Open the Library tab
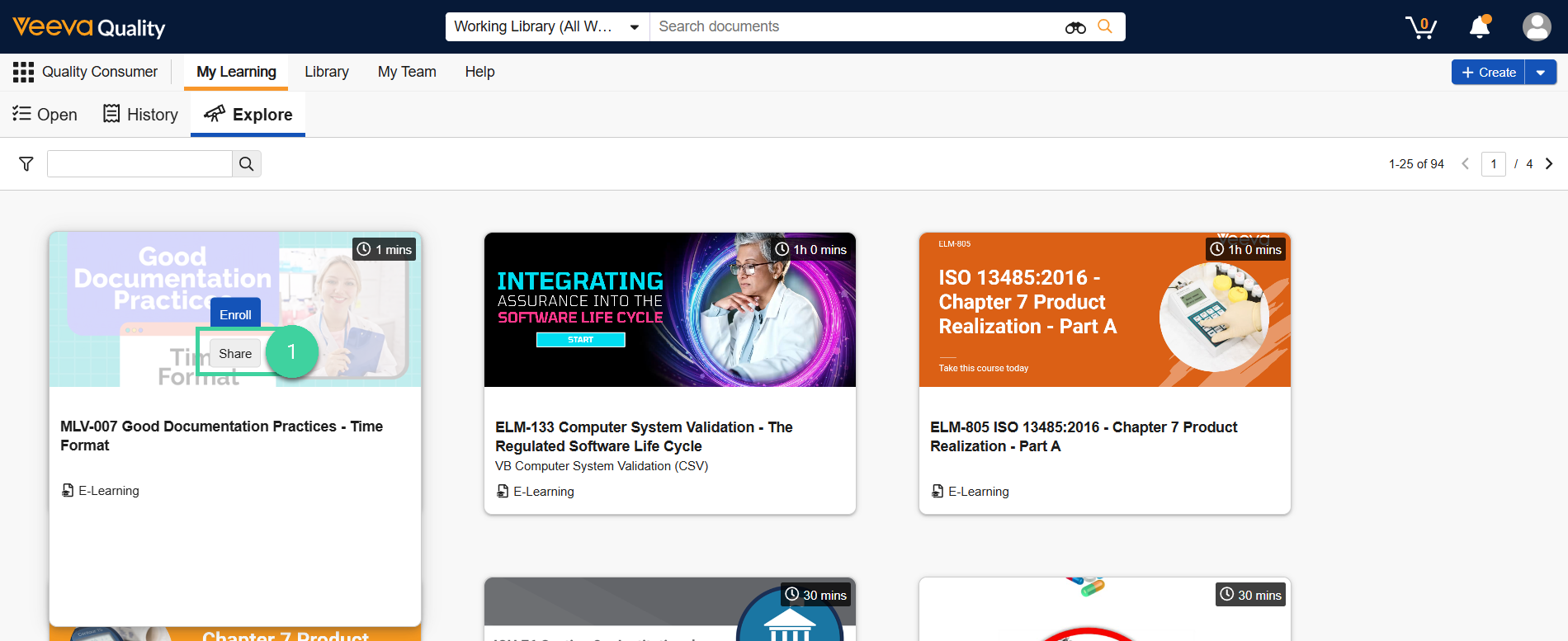Viewport: 1568px width, 641px height. (x=327, y=72)
